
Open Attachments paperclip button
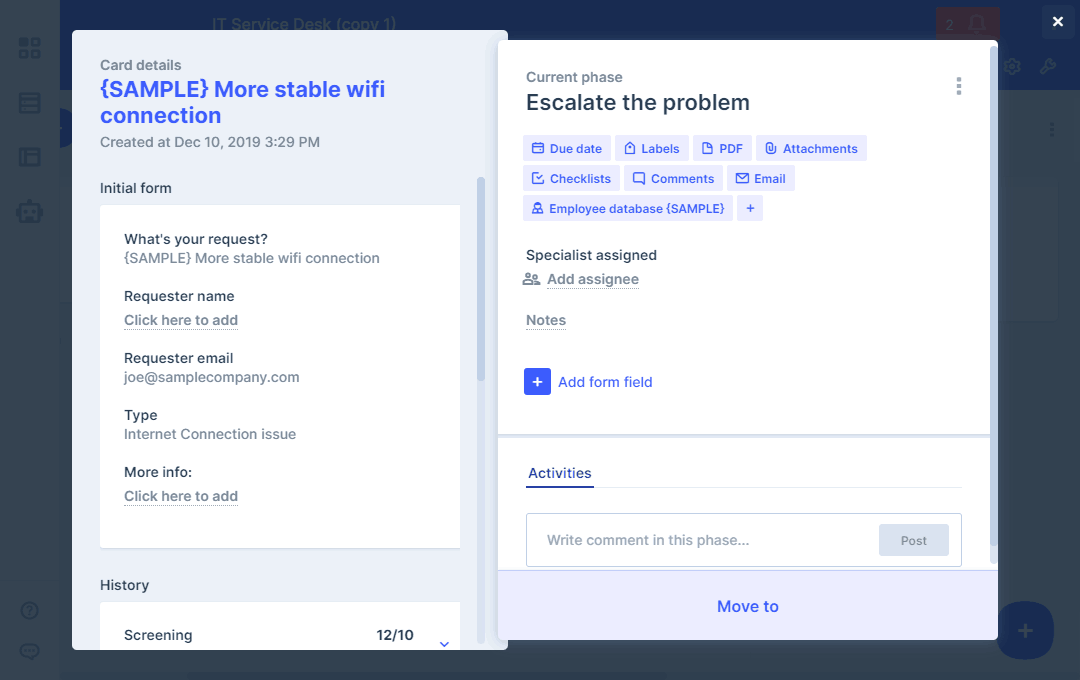point(811,149)
